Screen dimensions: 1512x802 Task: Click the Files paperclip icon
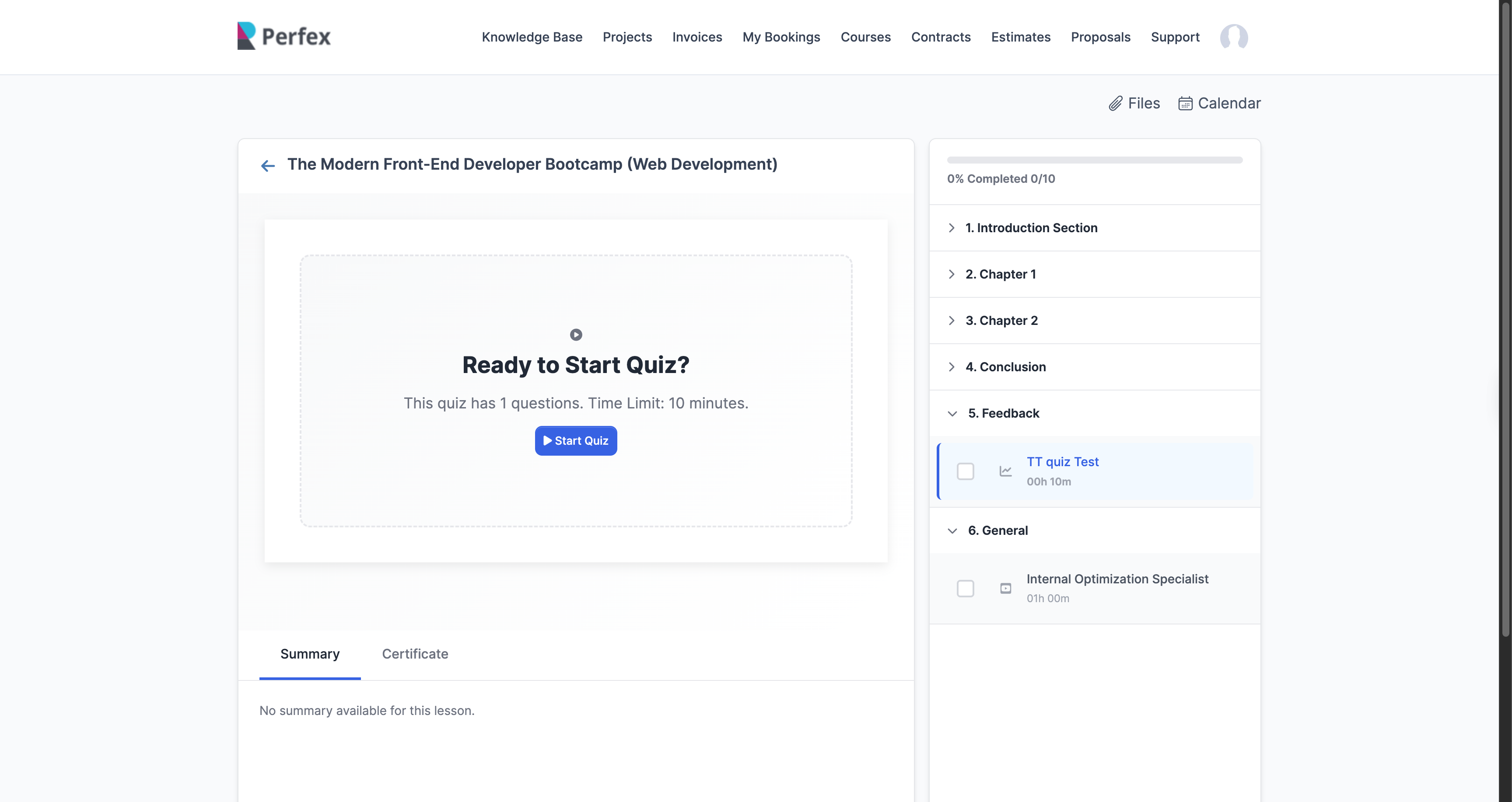coord(1115,103)
